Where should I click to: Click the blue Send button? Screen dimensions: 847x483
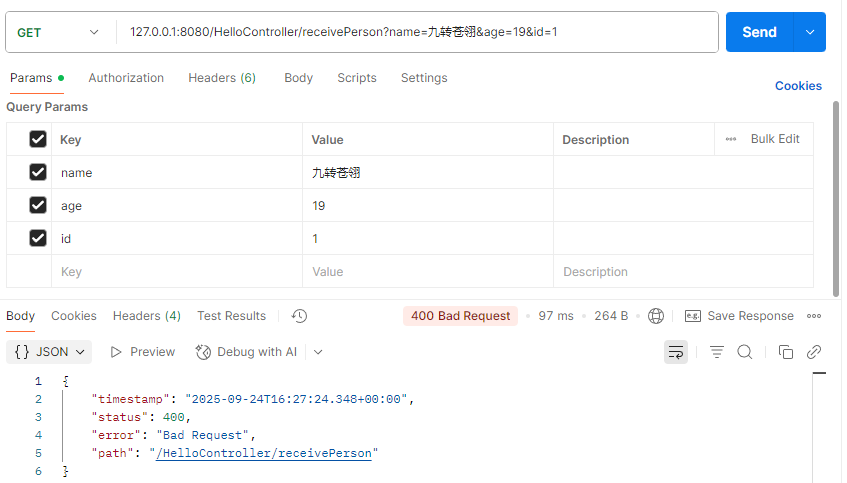pyautogui.click(x=759, y=32)
